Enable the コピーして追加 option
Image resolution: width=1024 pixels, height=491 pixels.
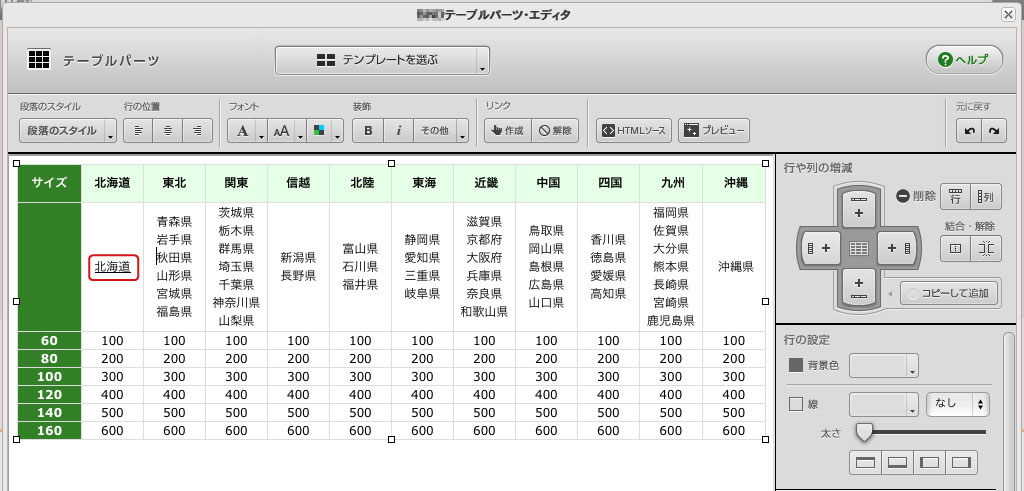pyautogui.click(x=950, y=294)
